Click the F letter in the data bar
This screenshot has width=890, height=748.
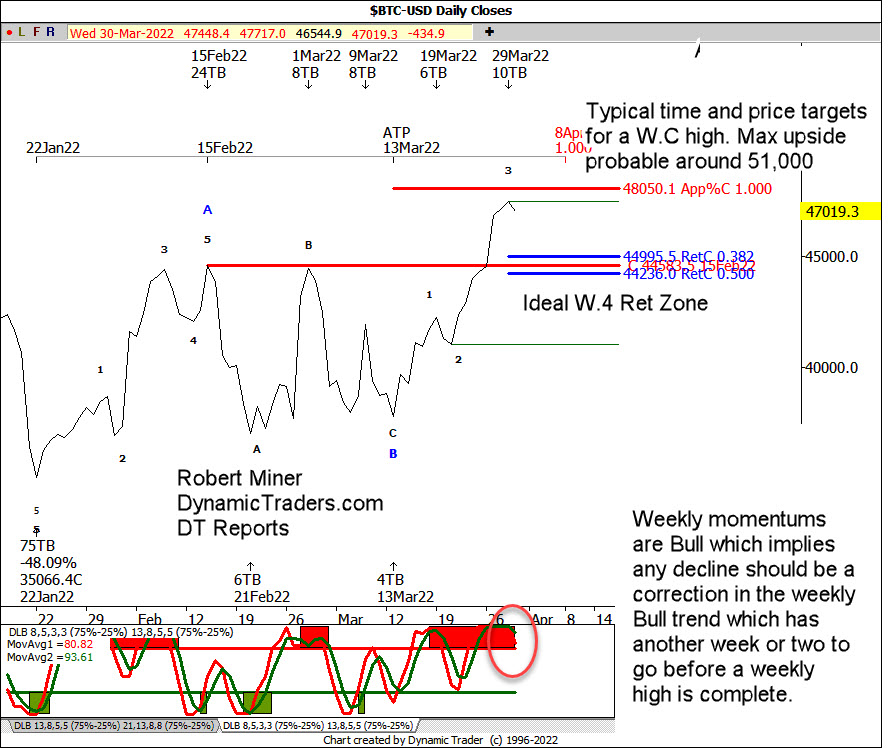(x=36, y=32)
